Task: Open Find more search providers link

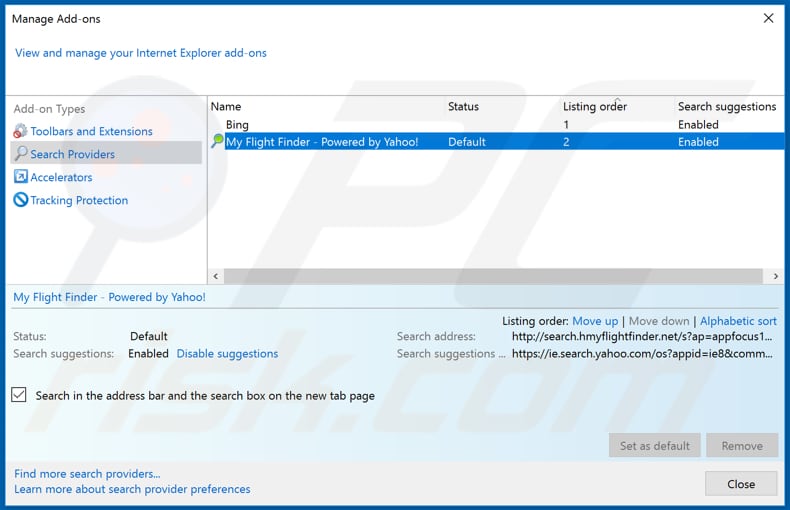Action: [87, 474]
